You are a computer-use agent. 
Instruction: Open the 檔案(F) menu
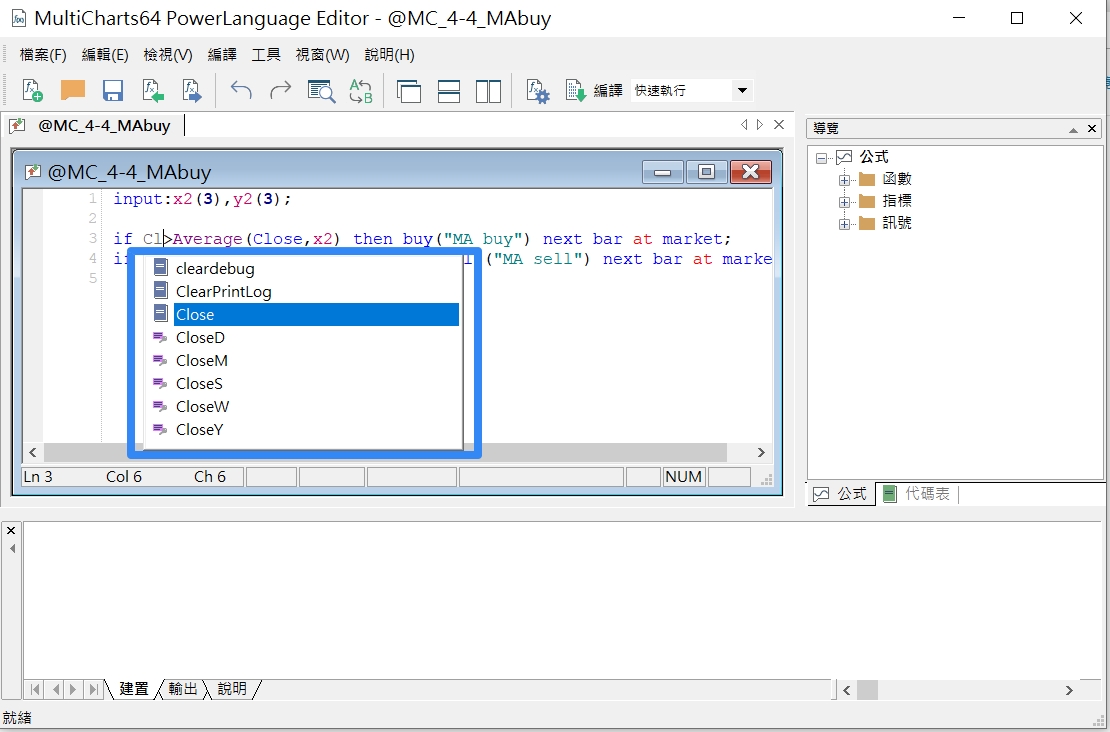(x=43, y=55)
